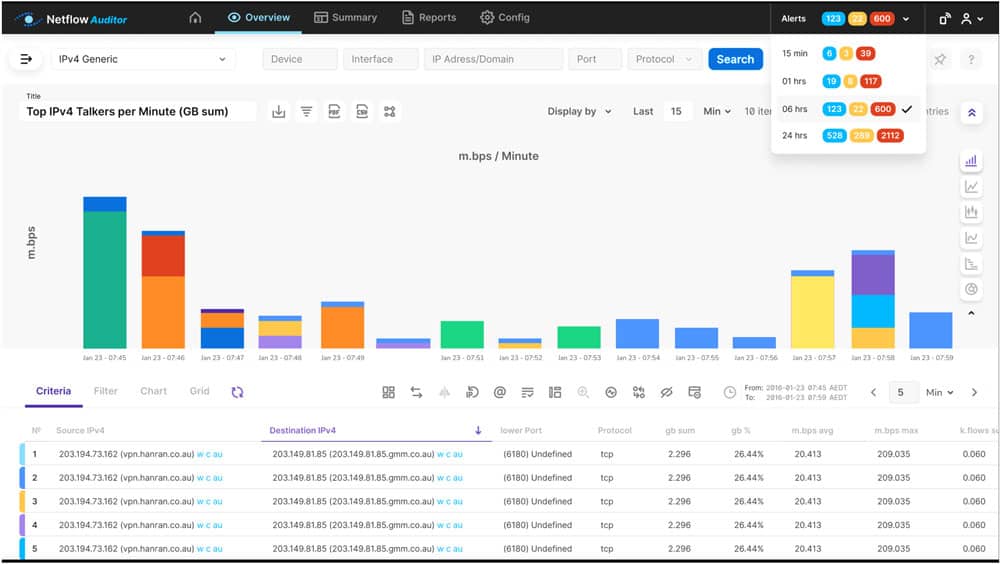Pin this view with the pin icon
This screenshot has height=564, width=1000.
tap(940, 59)
